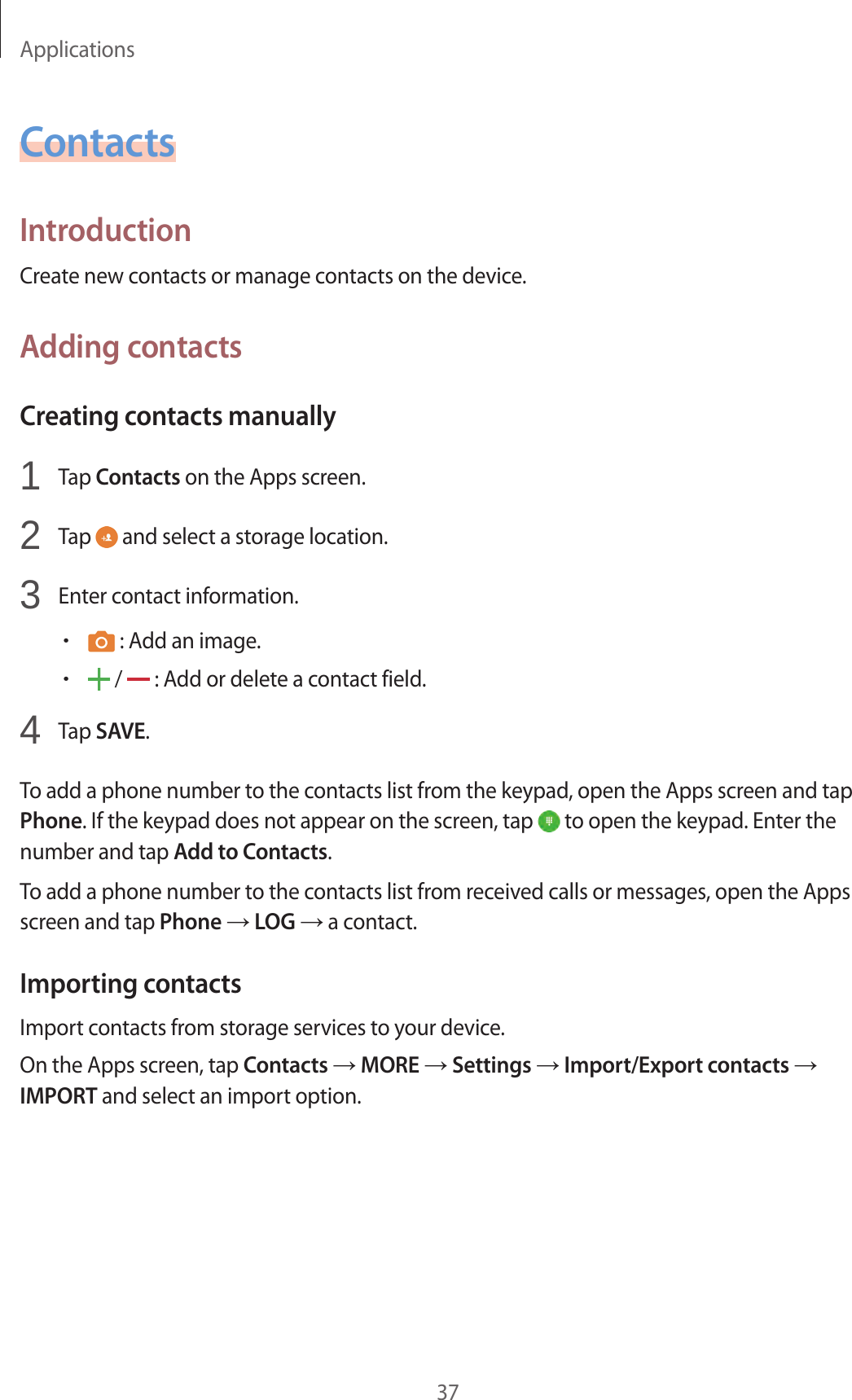Click the bold LOG label
Screen dimensions: 852x1400
tap(274, 922)
